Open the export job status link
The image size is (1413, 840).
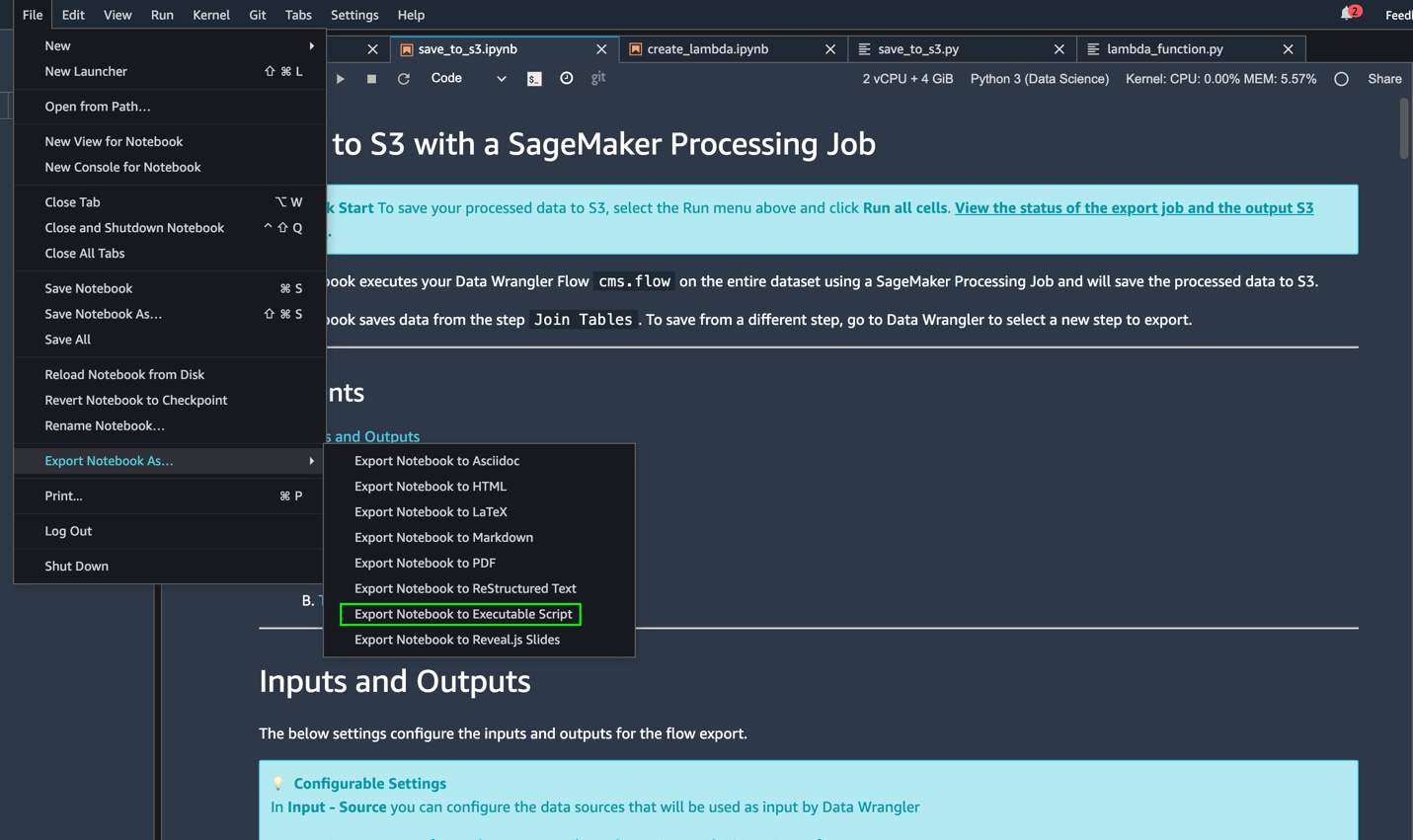1134,208
